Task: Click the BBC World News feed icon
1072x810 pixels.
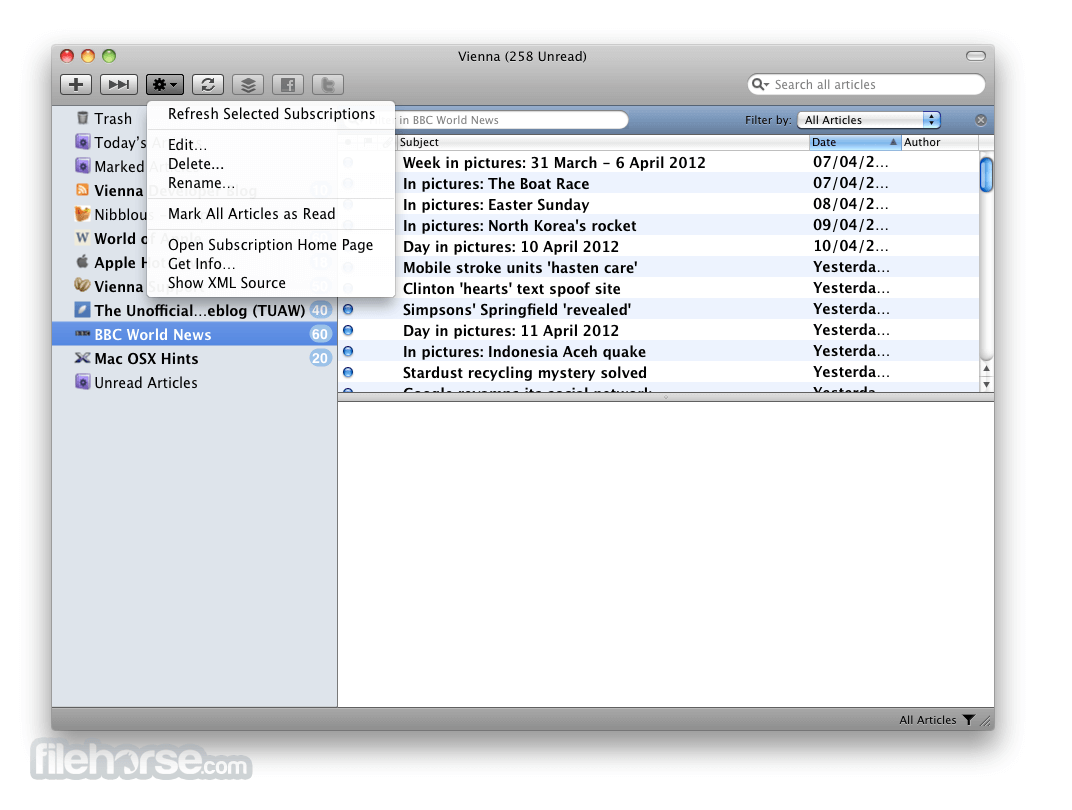Action: [x=83, y=334]
